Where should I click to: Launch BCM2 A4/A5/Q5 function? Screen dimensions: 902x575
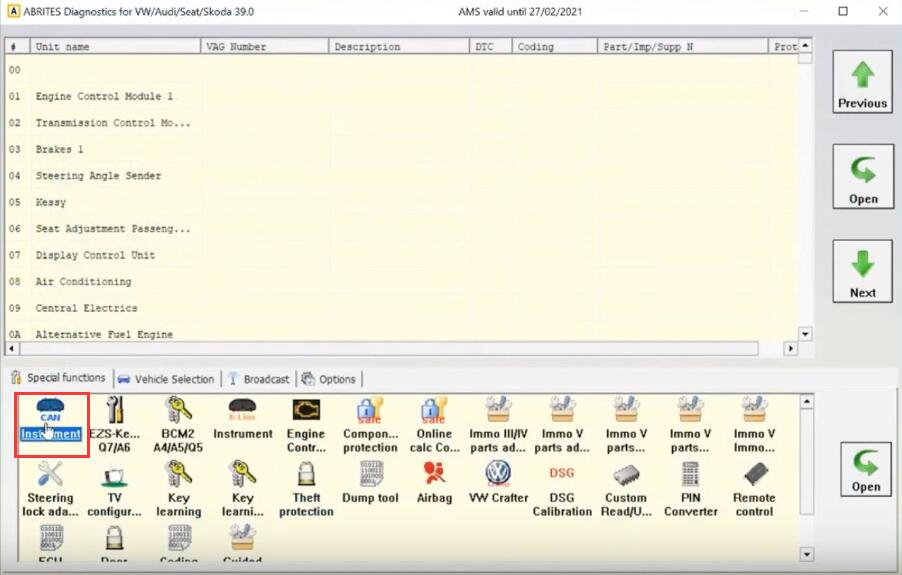[178, 425]
